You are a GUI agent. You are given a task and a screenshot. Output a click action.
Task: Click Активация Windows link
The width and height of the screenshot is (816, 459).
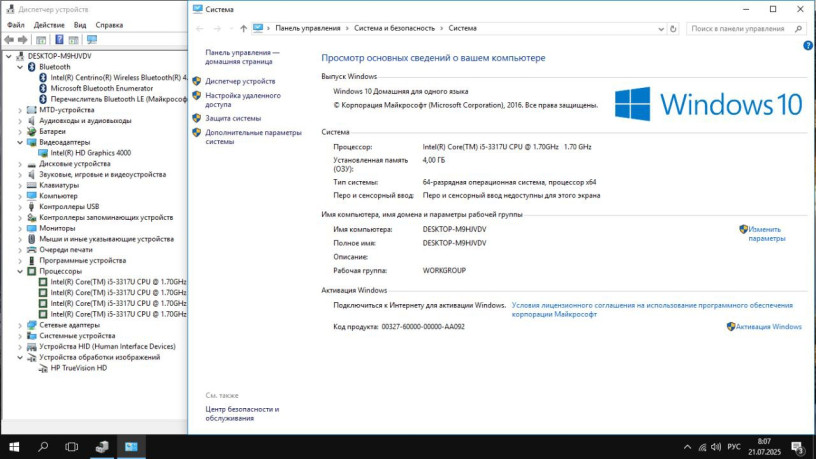click(768, 327)
